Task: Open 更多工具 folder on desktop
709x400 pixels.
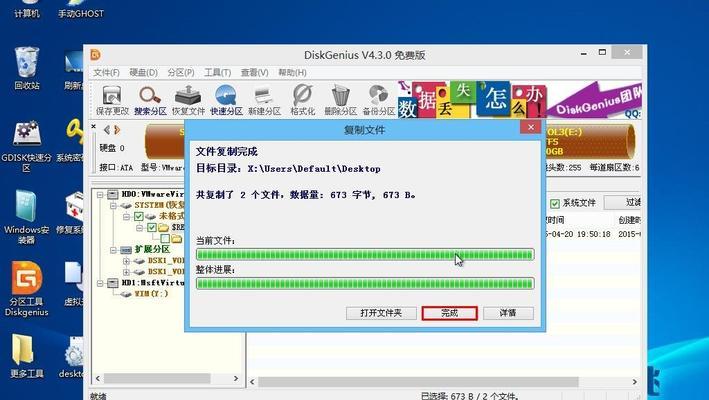Action: point(27,356)
